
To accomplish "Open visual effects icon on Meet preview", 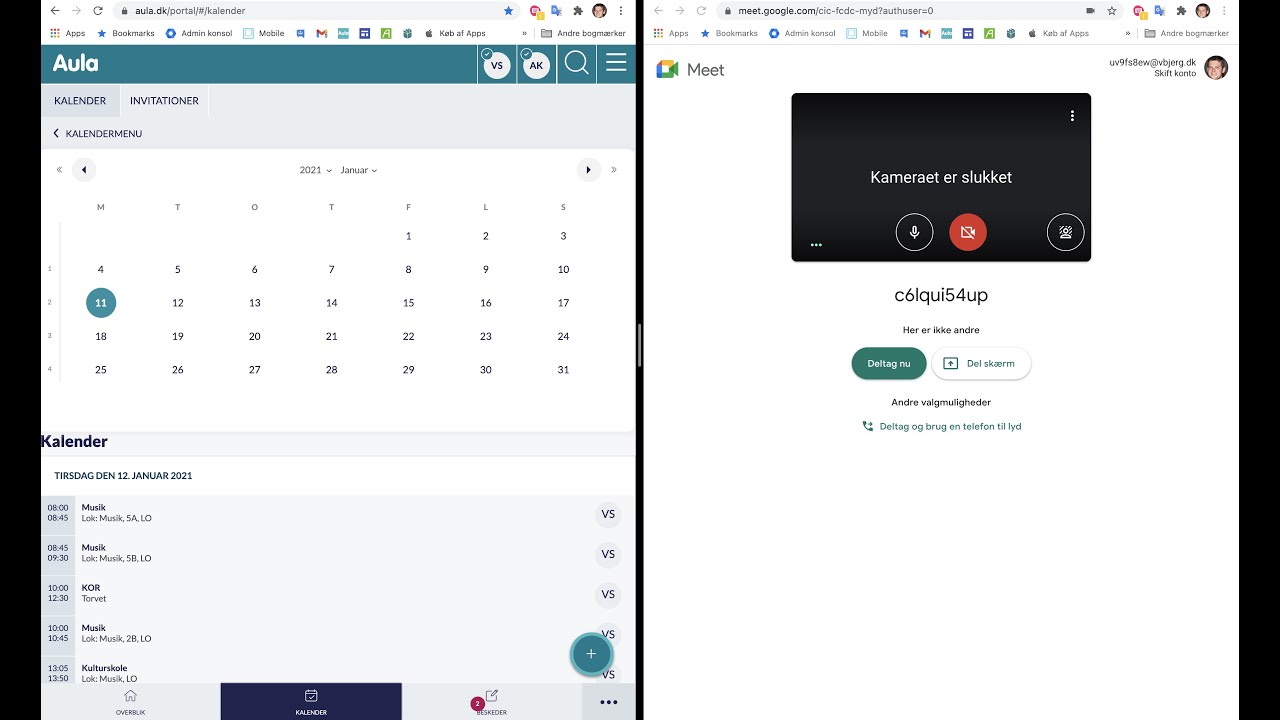I will pos(1066,232).
